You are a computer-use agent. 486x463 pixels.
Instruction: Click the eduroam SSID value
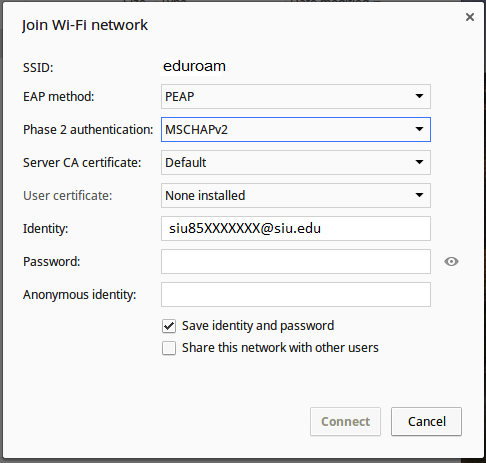point(194,66)
